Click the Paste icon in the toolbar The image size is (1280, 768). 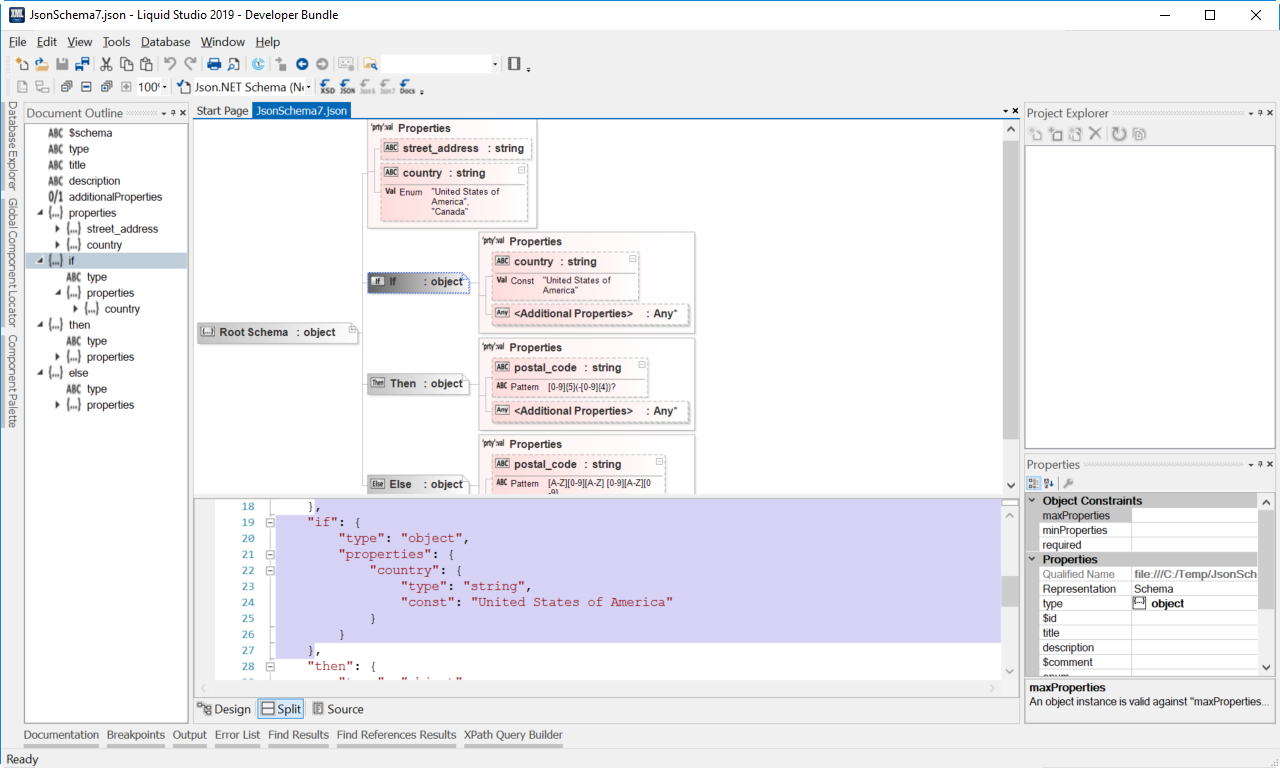coord(146,63)
